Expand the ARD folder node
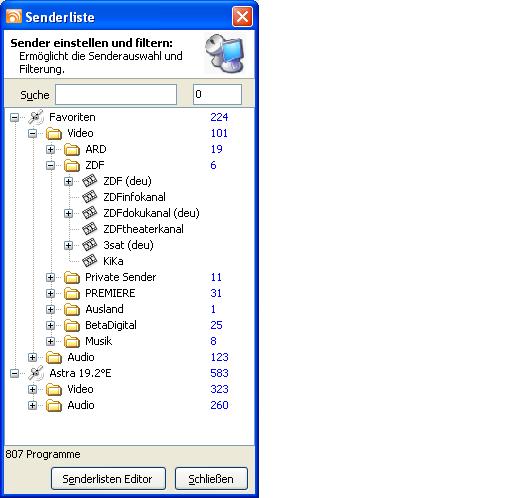512x498 pixels. pos(51,149)
